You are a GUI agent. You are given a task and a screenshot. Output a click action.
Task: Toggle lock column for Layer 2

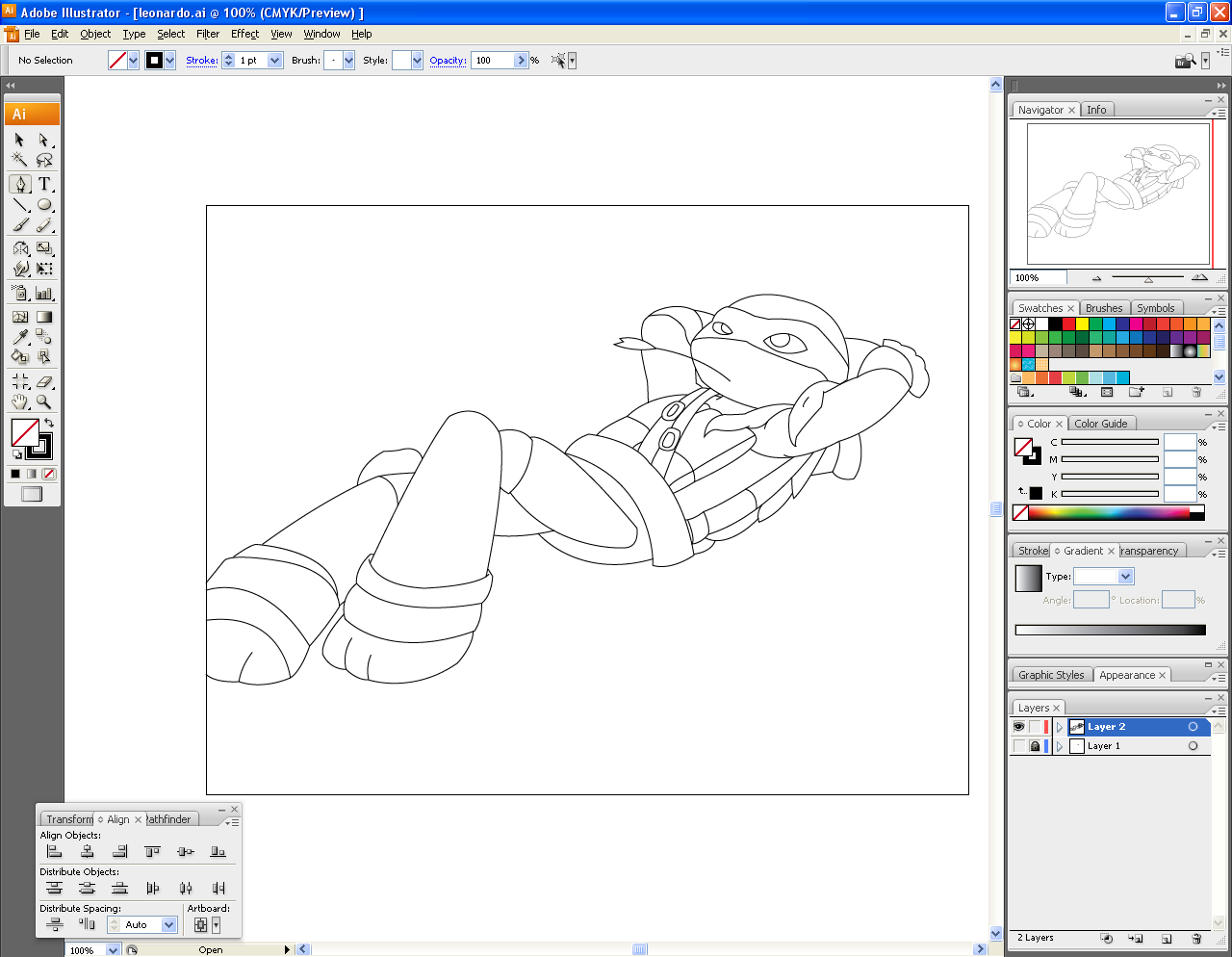pyautogui.click(x=1035, y=727)
